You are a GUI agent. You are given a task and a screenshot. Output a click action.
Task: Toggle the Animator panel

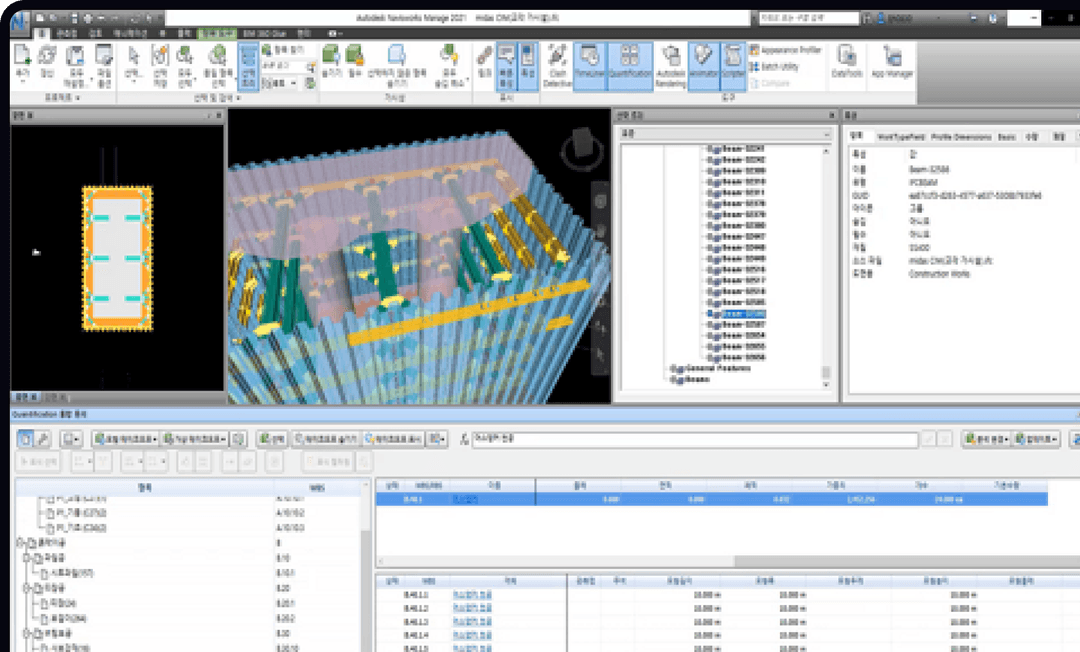[703, 66]
